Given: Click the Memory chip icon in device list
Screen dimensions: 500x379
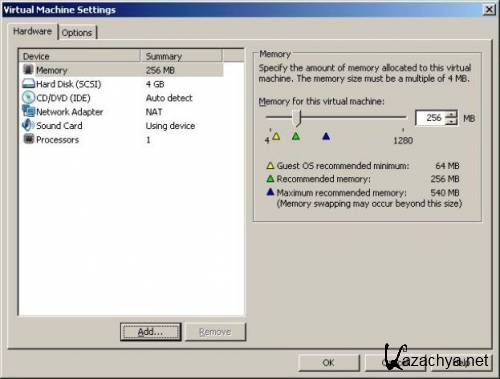Looking at the screenshot, I should pyautogui.click(x=28, y=69).
